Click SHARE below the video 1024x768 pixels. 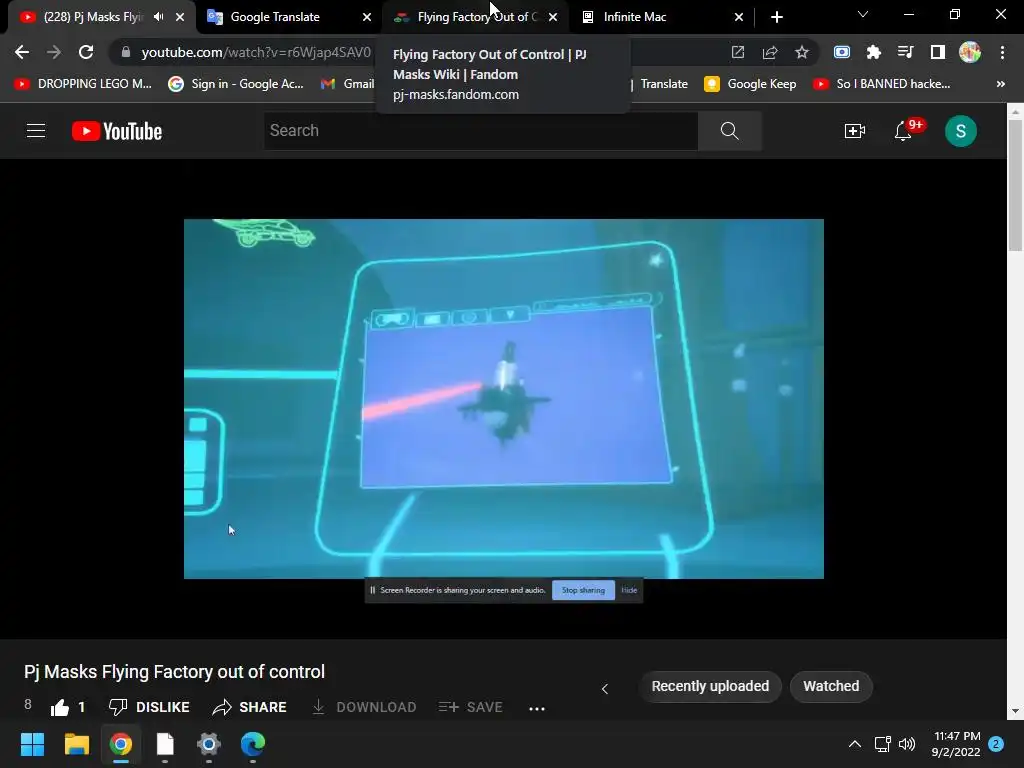[x=249, y=707]
